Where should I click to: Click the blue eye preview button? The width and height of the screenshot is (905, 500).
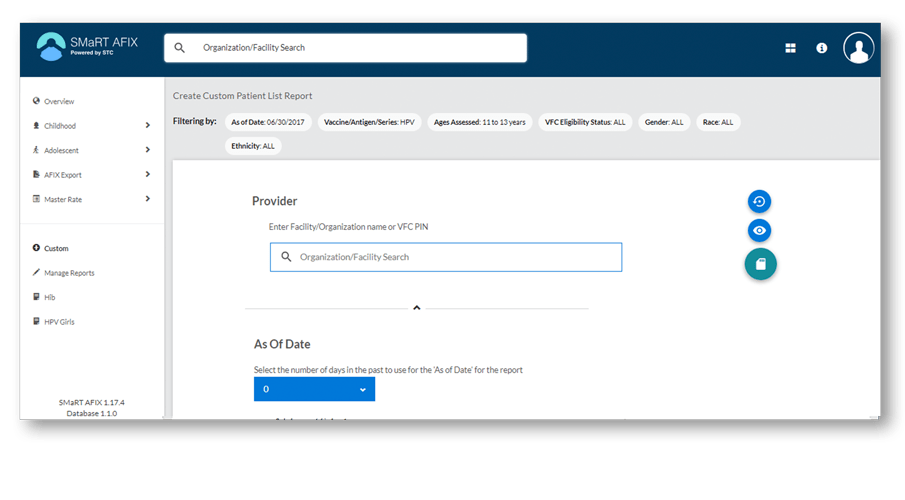coord(759,230)
